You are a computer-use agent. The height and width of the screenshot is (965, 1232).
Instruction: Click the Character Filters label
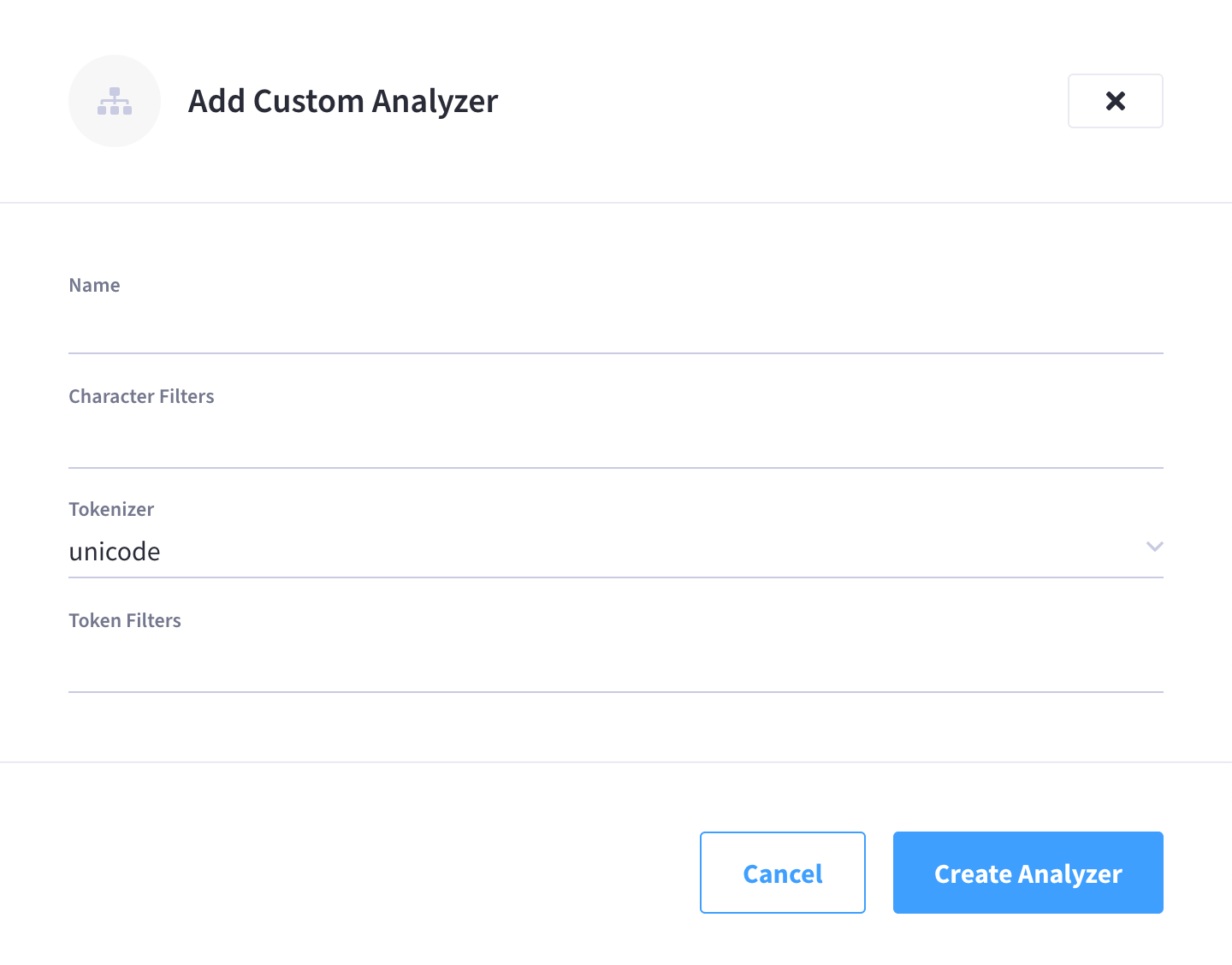click(x=141, y=396)
